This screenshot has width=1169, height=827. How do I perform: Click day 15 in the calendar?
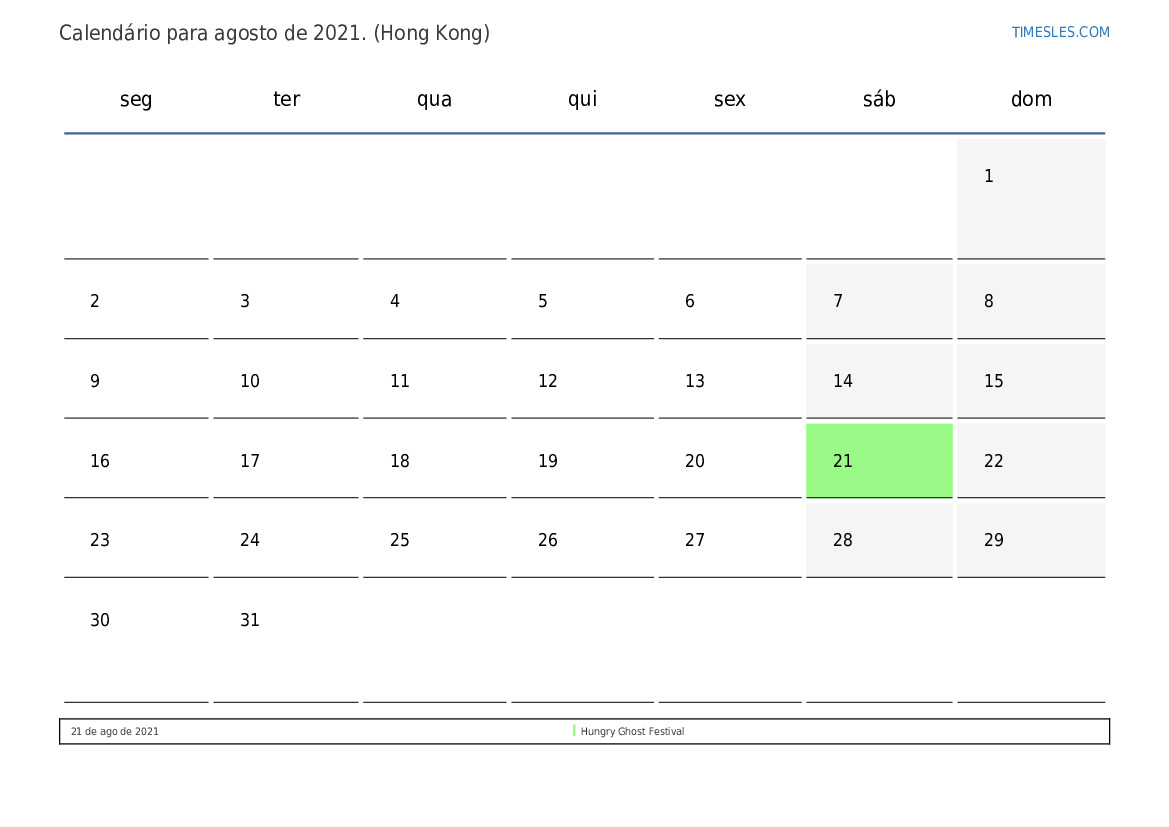1031,381
